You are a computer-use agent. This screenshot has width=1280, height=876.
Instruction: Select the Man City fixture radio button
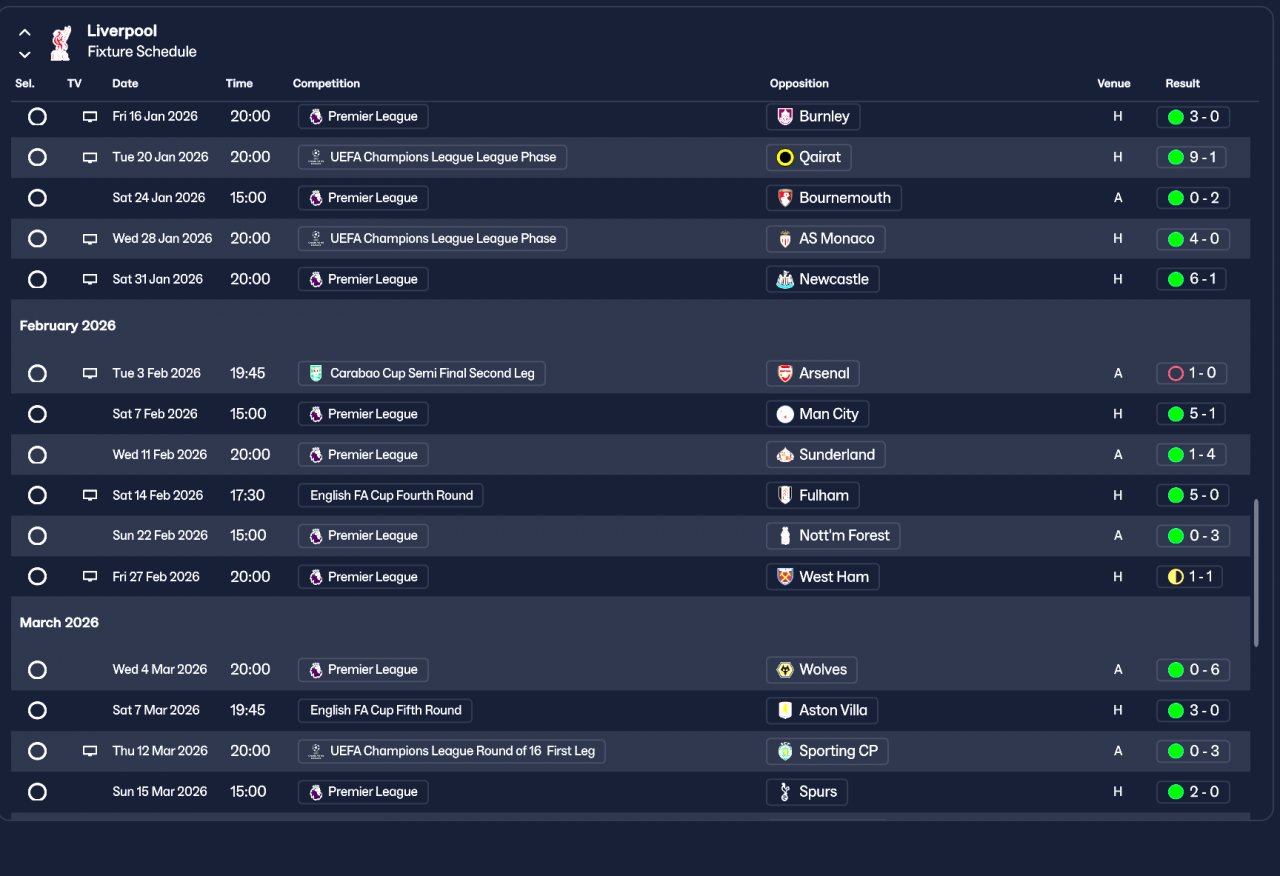pyautogui.click(x=37, y=414)
